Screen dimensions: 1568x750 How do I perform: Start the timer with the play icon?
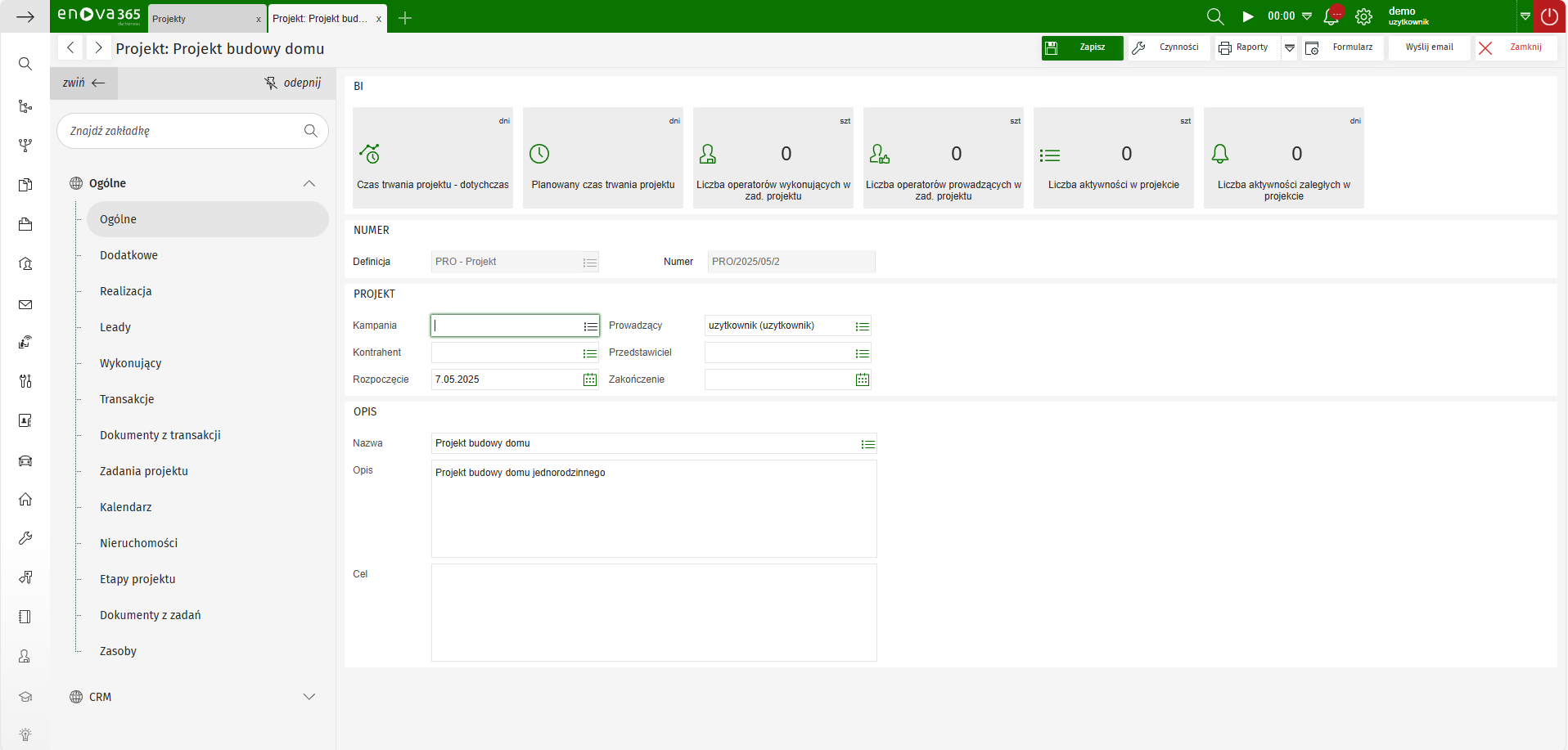click(1248, 16)
